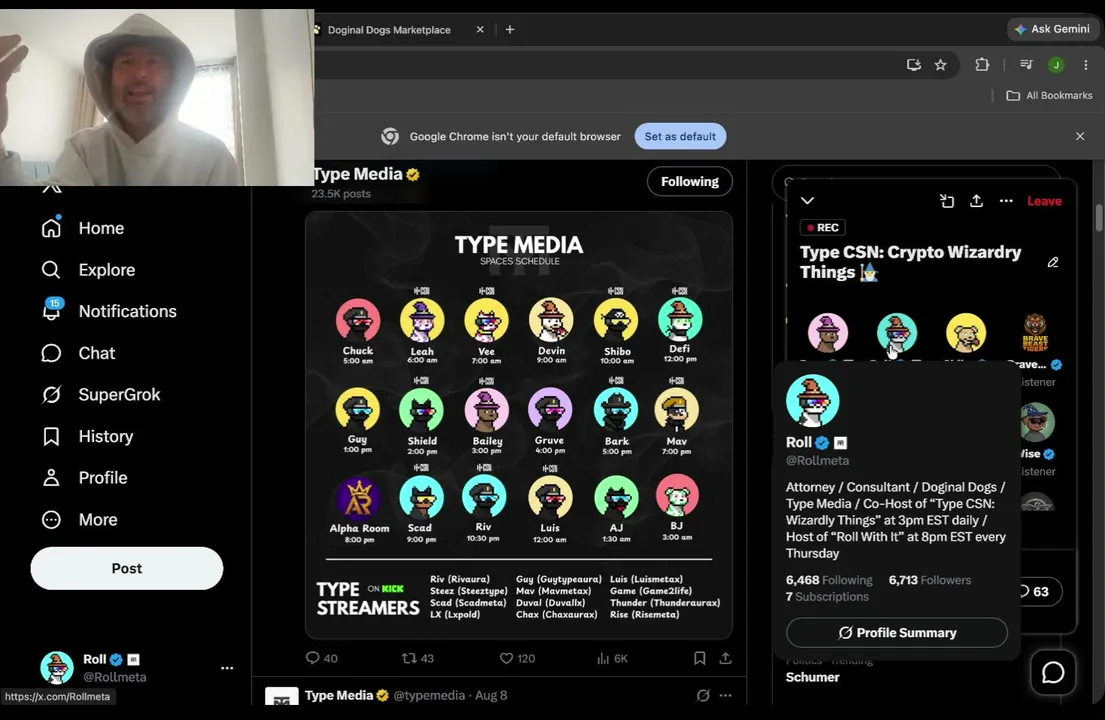Open 7 Subscriptions link
1105x720 pixels.
tap(827, 597)
